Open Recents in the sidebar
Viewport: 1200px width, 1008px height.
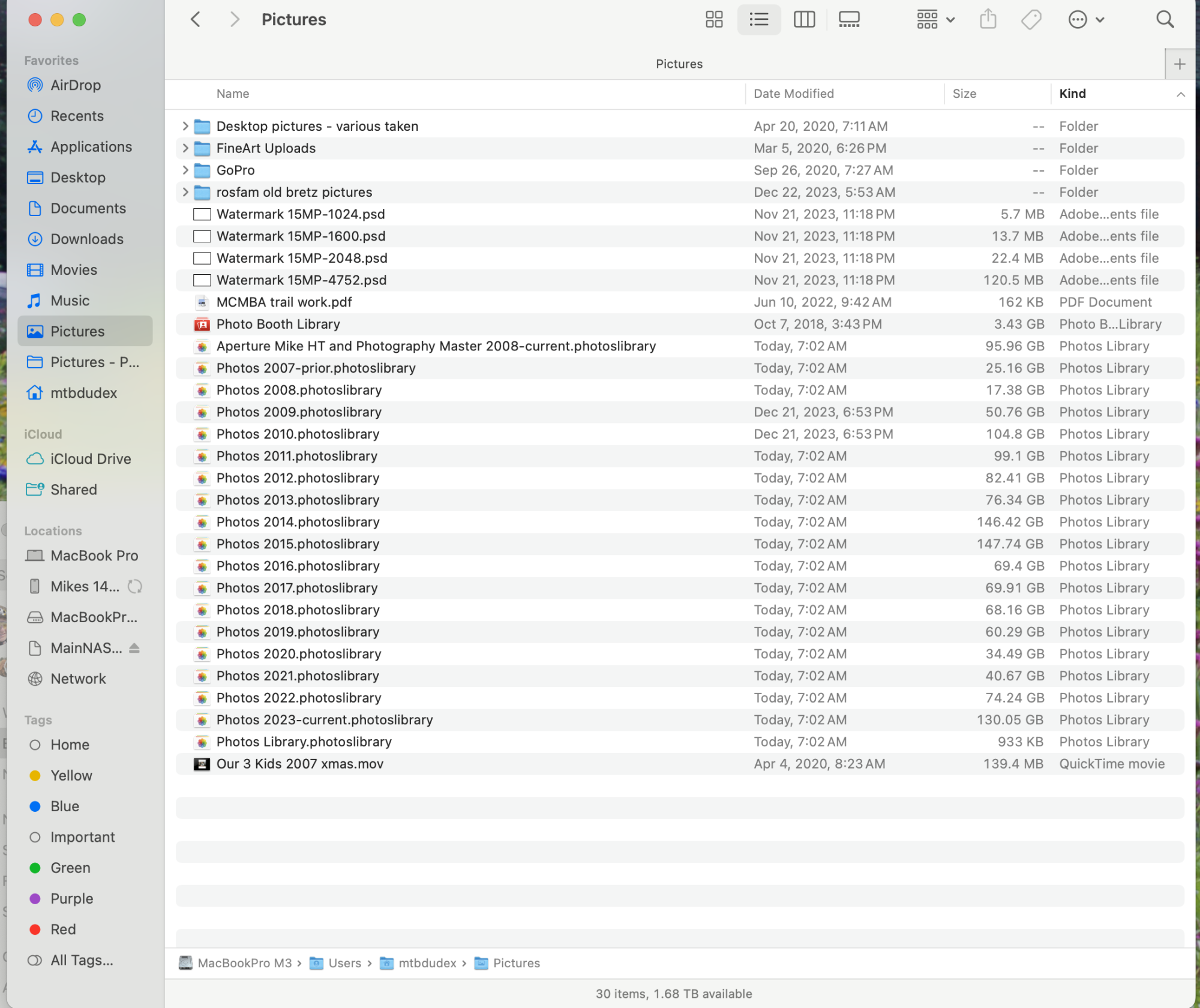tap(77, 116)
